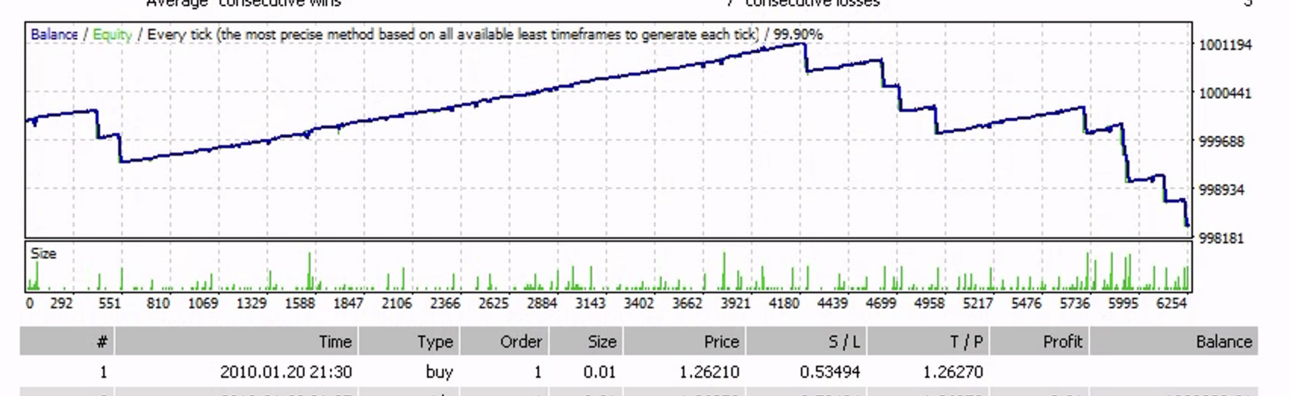Click the 3921 x-axis tick label

click(x=735, y=303)
